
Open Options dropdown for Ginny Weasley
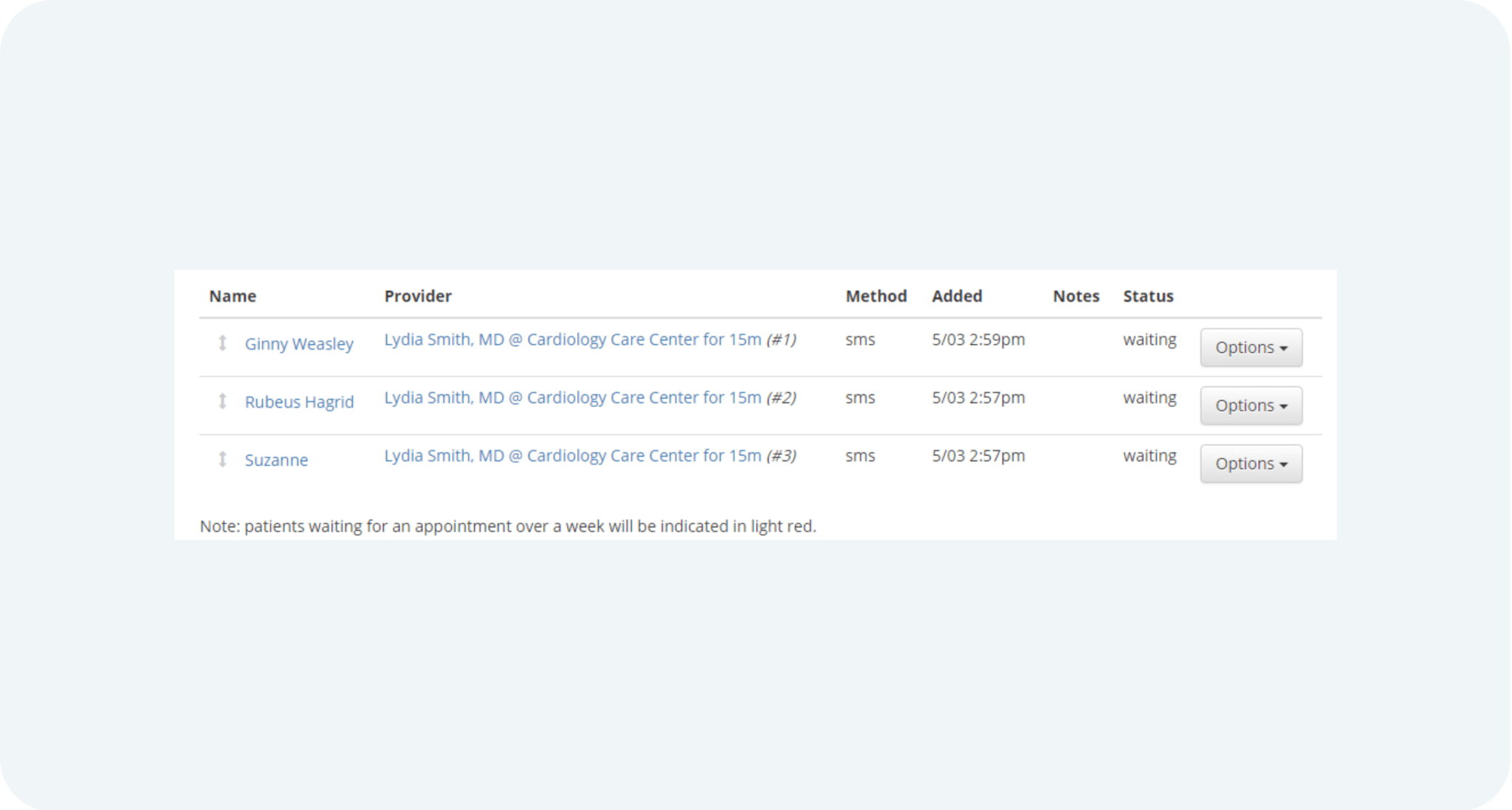pos(1251,347)
